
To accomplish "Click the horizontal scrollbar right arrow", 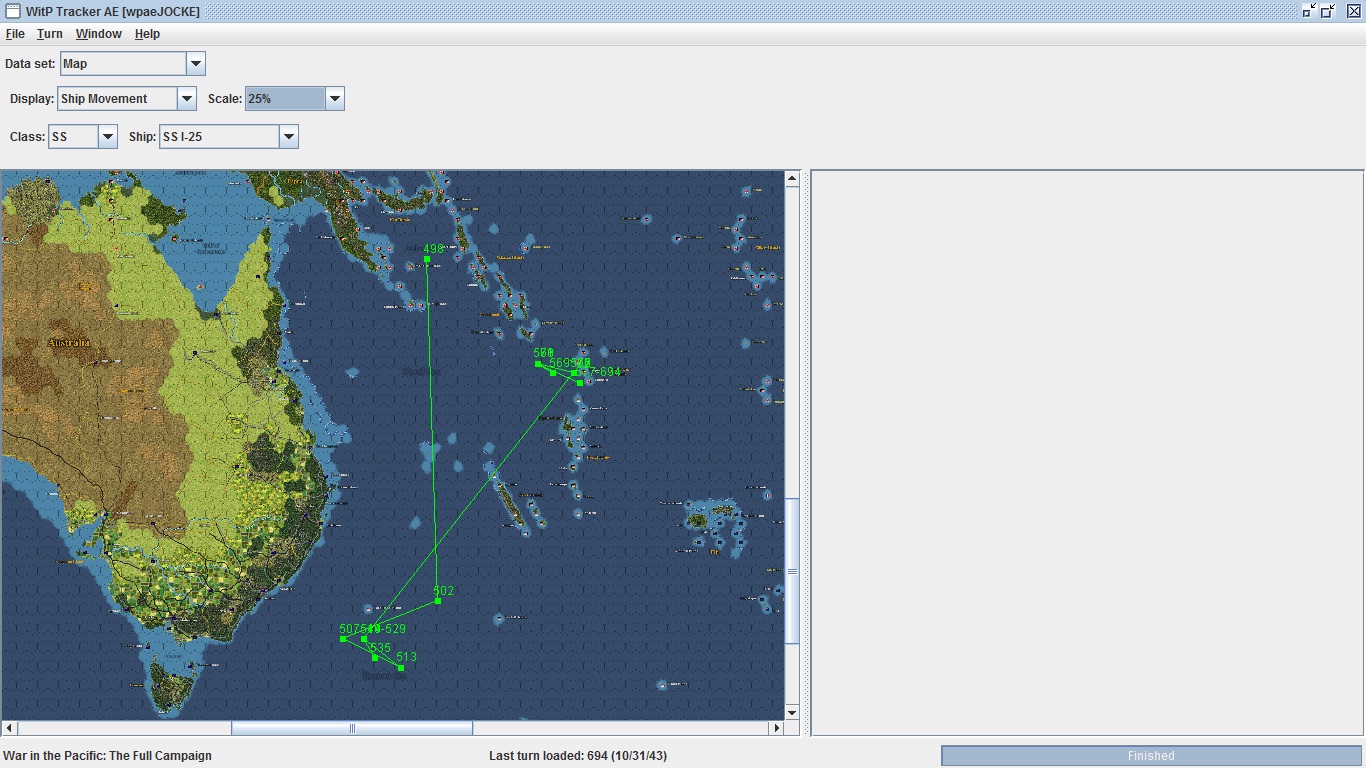I will [x=777, y=728].
